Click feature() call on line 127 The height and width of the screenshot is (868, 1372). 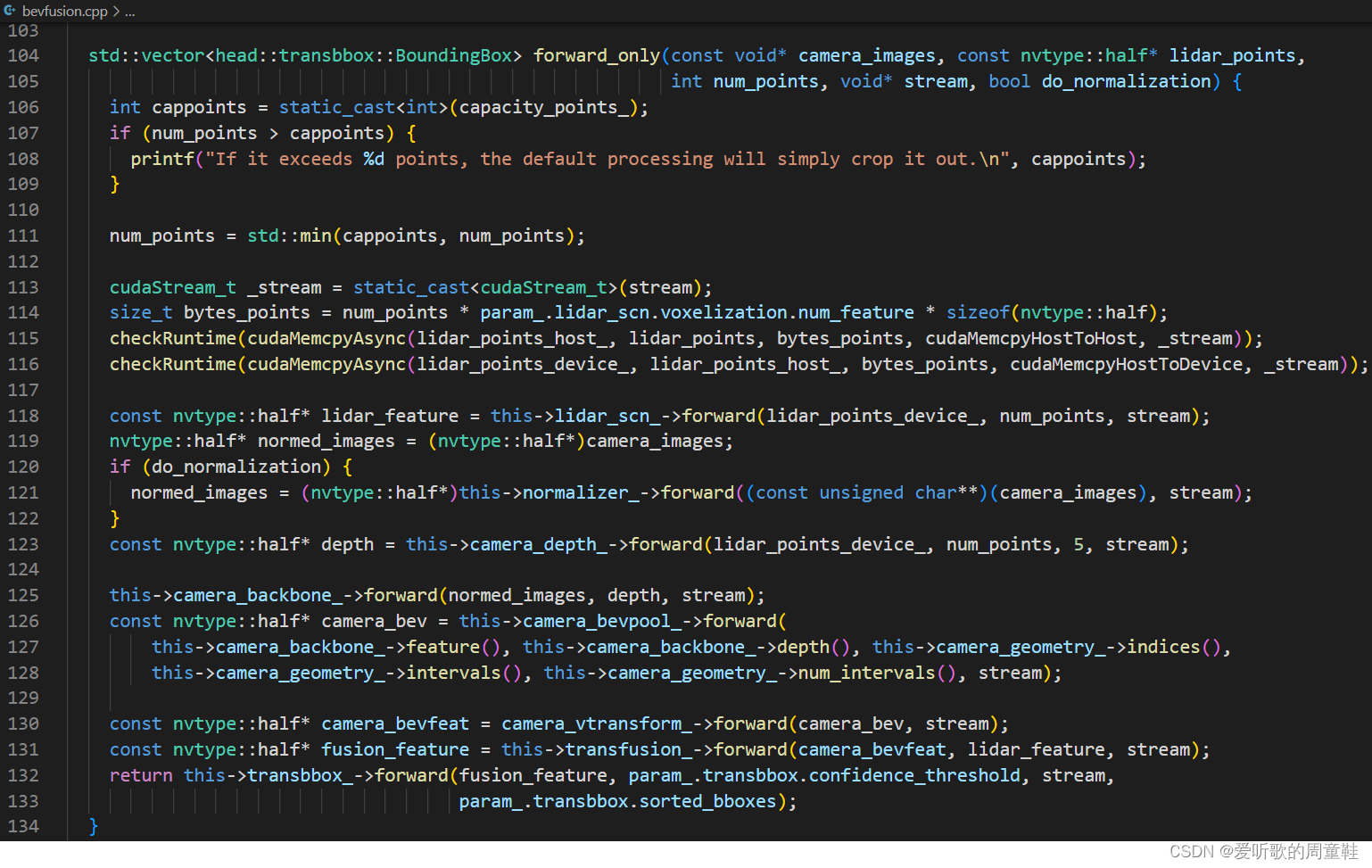pos(454,647)
